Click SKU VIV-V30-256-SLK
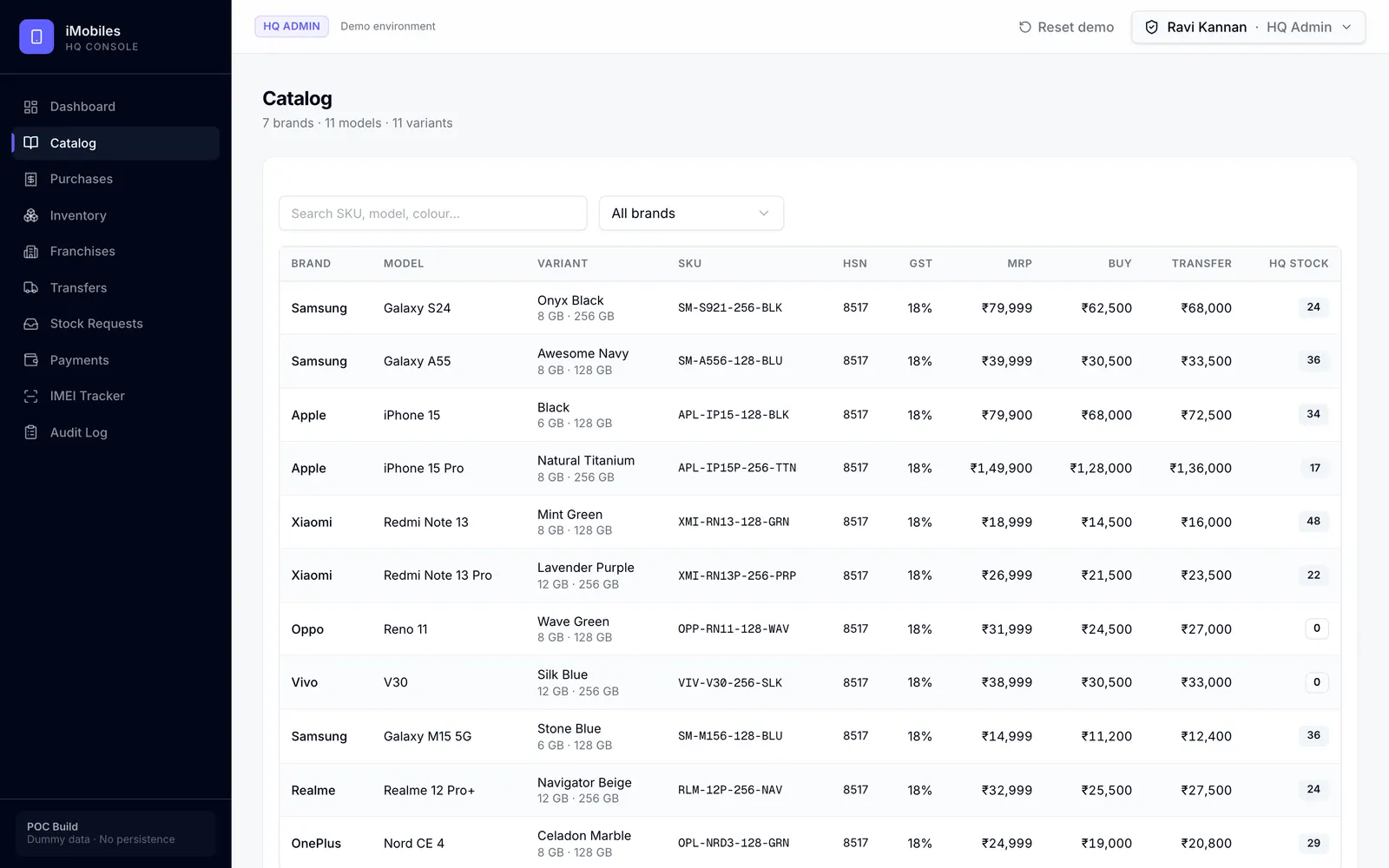The image size is (1389, 868). tap(730, 683)
